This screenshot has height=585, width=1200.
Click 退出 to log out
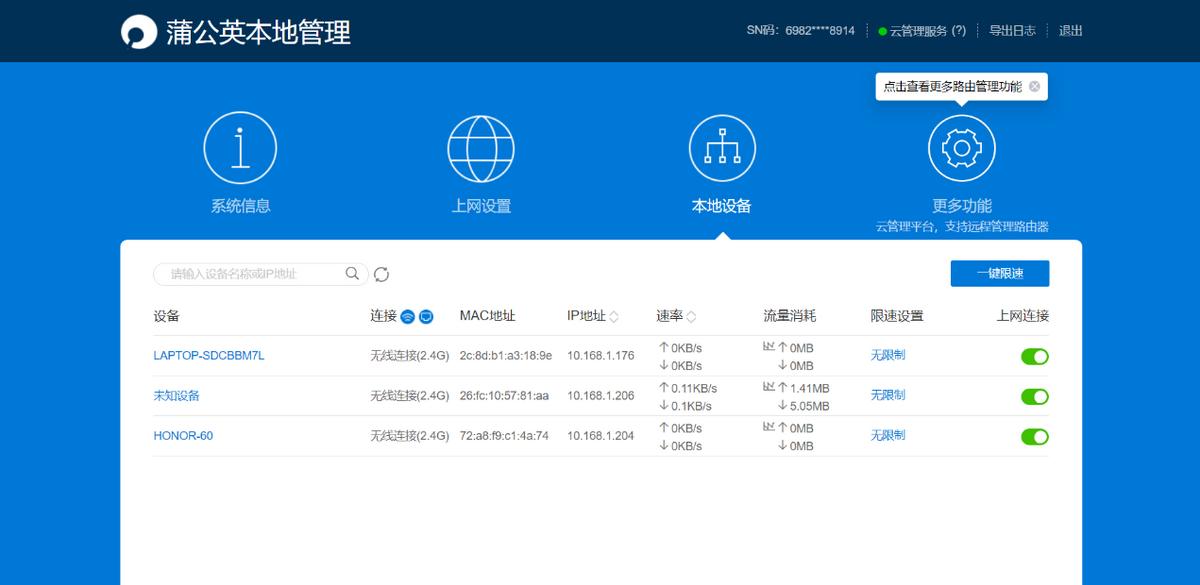coord(1070,30)
